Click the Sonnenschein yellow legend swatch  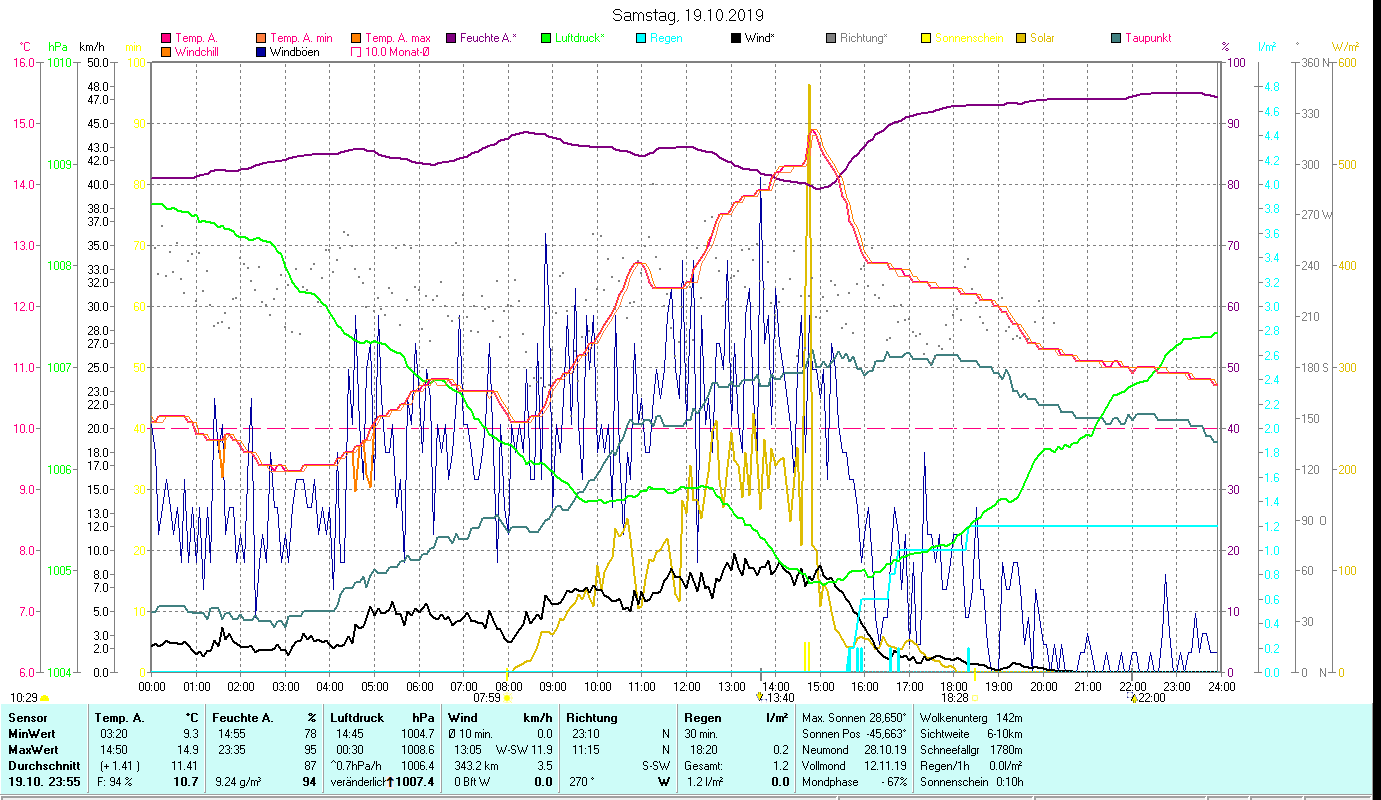click(x=926, y=39)
